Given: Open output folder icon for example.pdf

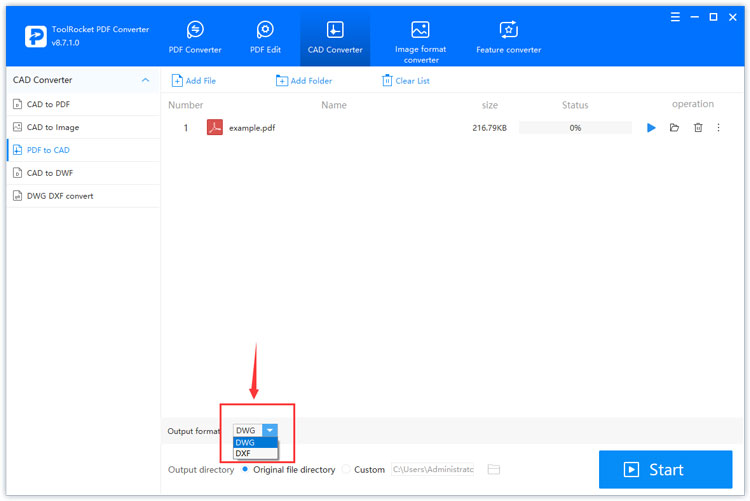Looking at the screenshot, I should (x=674, y=128).
